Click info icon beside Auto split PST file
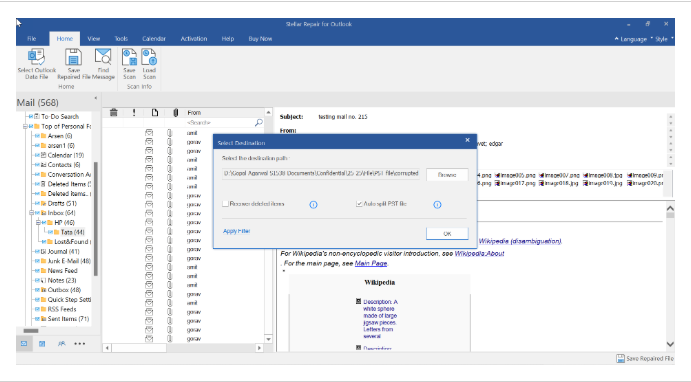 pyautogui.click(x=437, y=204)
